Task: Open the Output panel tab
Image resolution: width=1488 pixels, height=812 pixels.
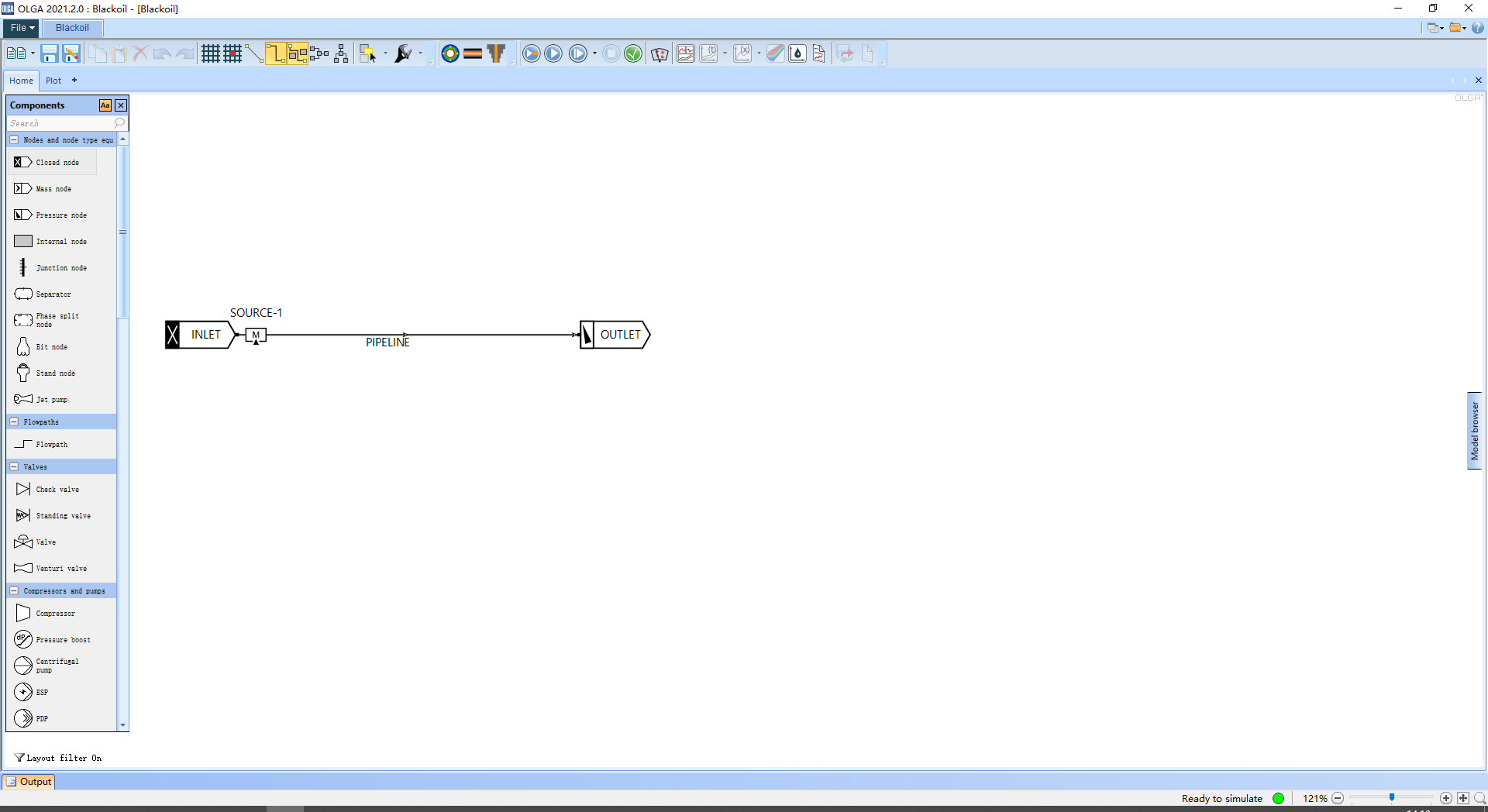Action: point(29,782)
